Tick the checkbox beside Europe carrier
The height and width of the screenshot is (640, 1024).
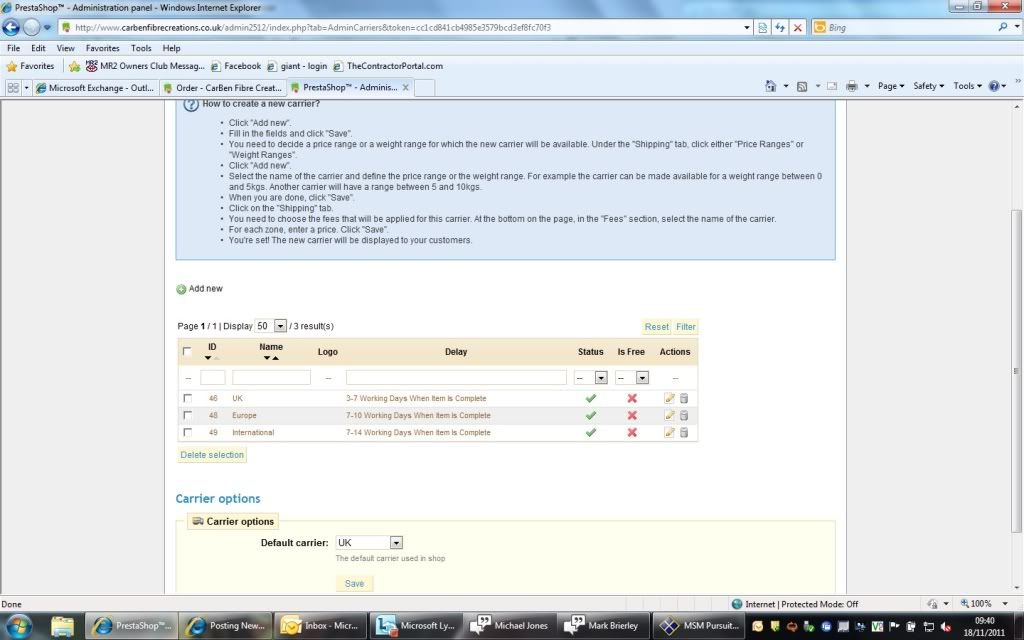click(x=187, y=415)
